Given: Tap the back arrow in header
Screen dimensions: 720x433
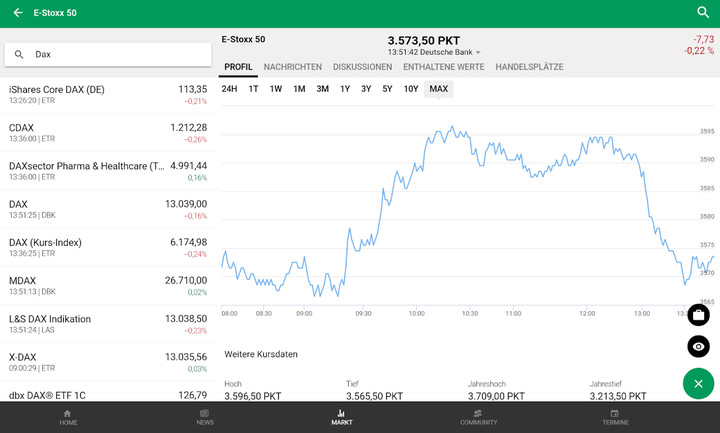Looking at the screenshot, I should point(18,13).
